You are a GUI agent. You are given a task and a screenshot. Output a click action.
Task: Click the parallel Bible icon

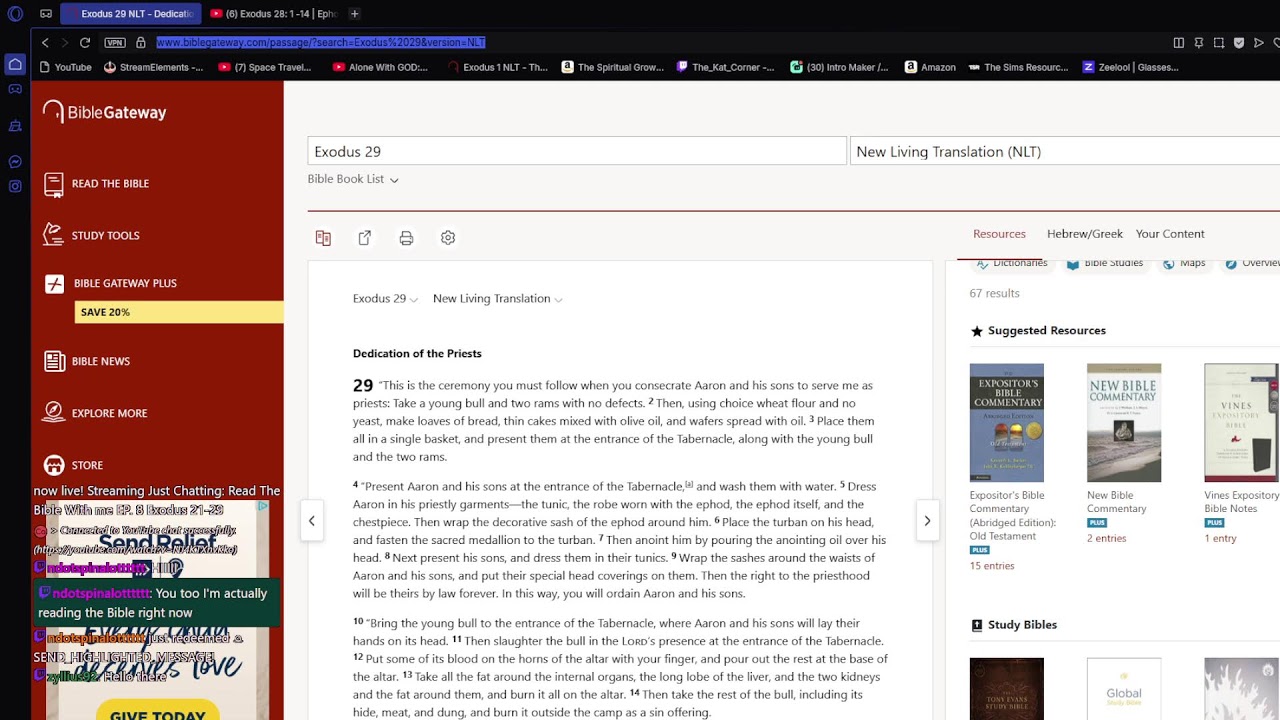323,238
